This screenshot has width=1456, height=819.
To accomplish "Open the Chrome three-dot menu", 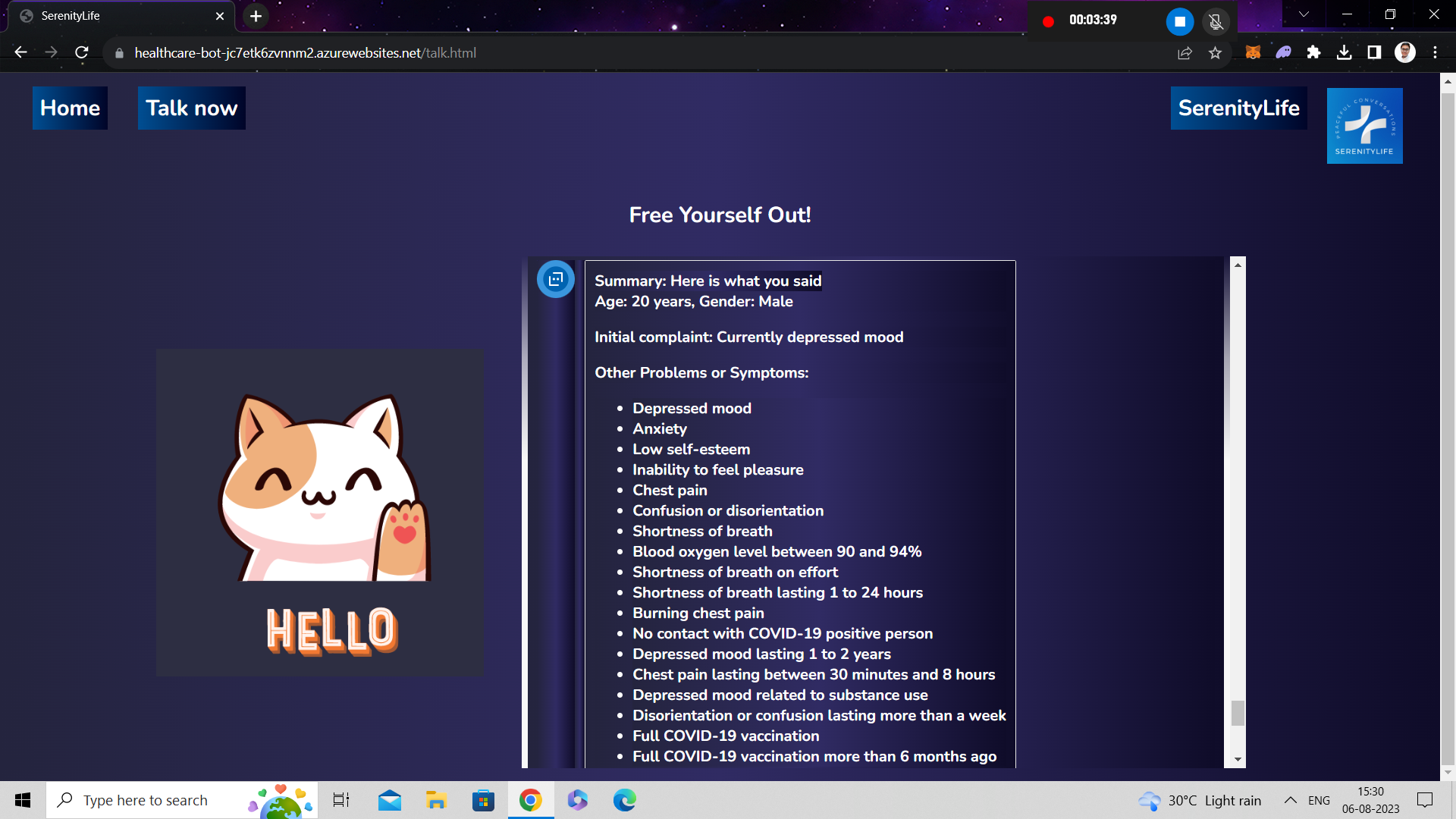I will pyautogui.click(x=1435, y=52).
